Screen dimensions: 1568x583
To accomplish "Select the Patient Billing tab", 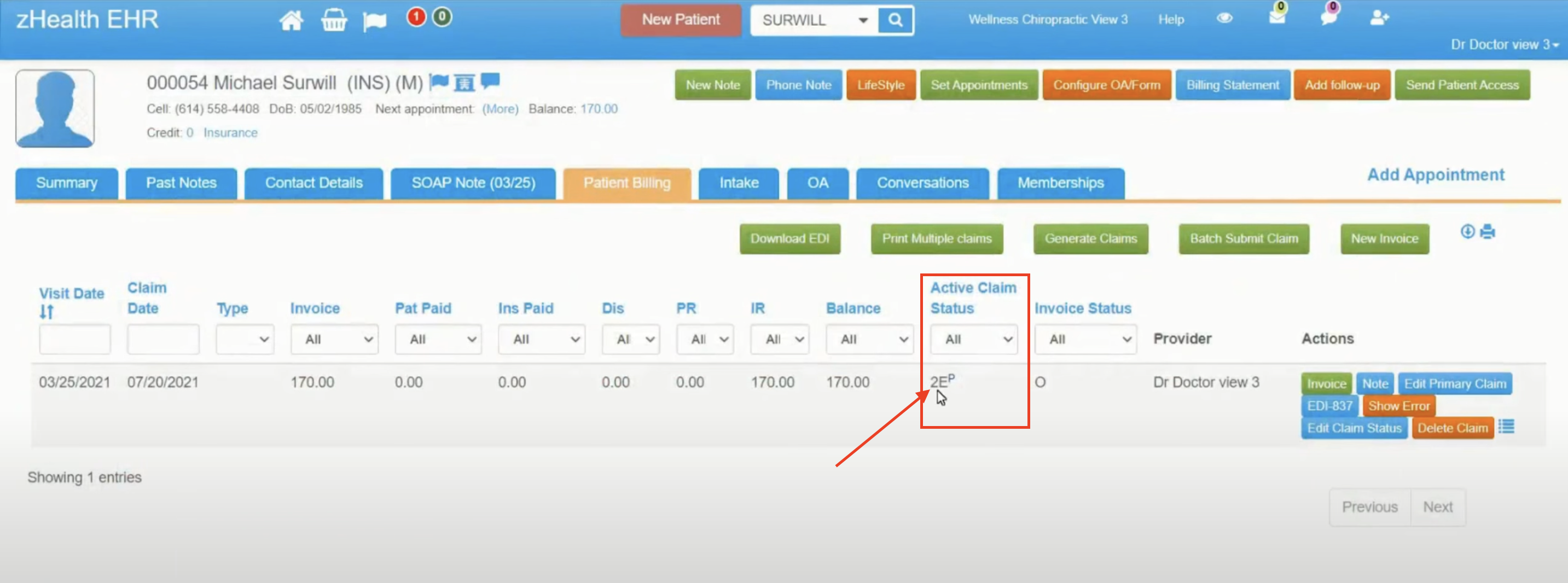I will point(627,183).
